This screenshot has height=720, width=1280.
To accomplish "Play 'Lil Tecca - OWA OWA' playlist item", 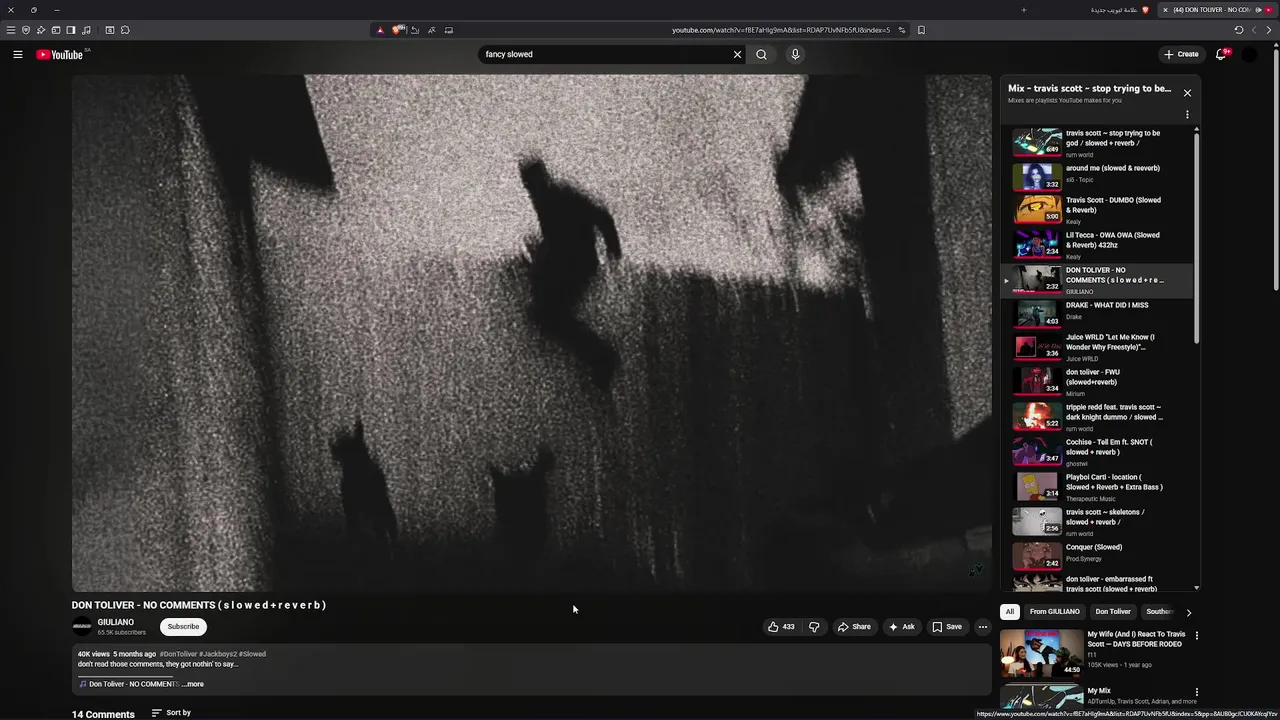I will click(x=1096, y=245).
